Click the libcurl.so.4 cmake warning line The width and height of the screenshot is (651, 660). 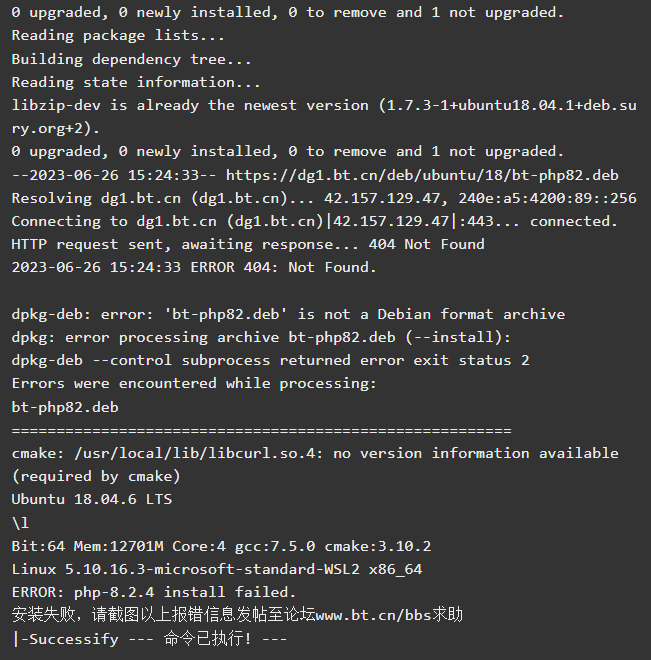tap(315, 465)
